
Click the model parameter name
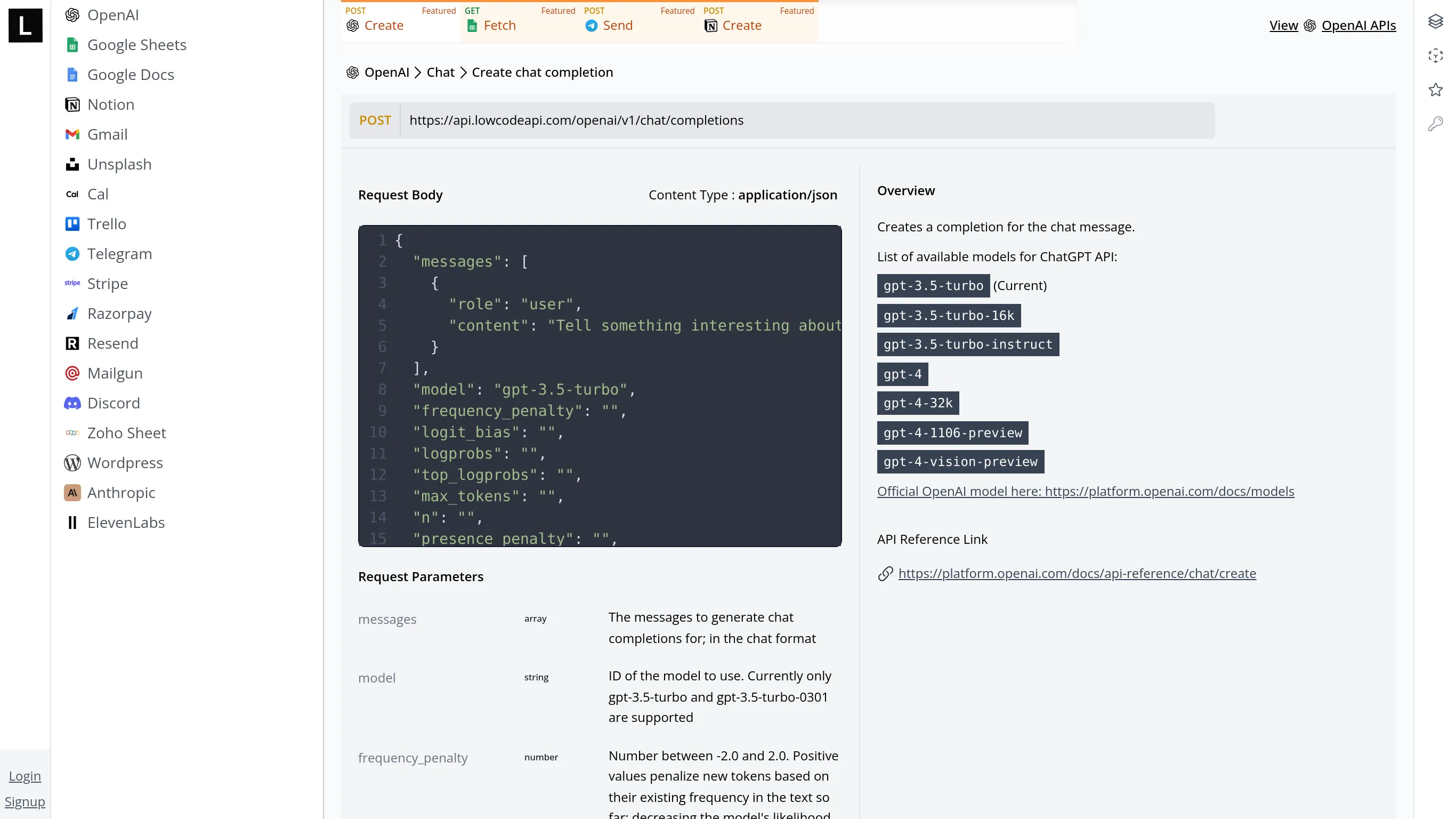click(376, 678)
